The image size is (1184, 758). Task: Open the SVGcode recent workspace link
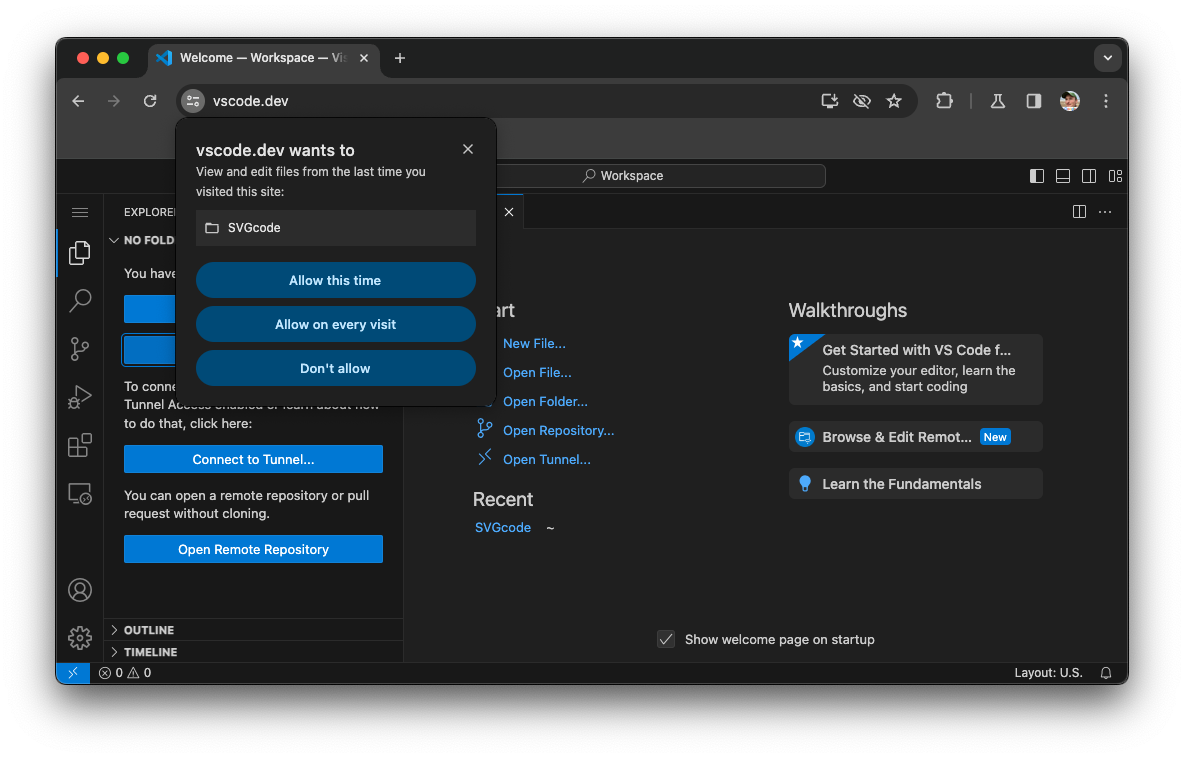(x=503, y=527)
